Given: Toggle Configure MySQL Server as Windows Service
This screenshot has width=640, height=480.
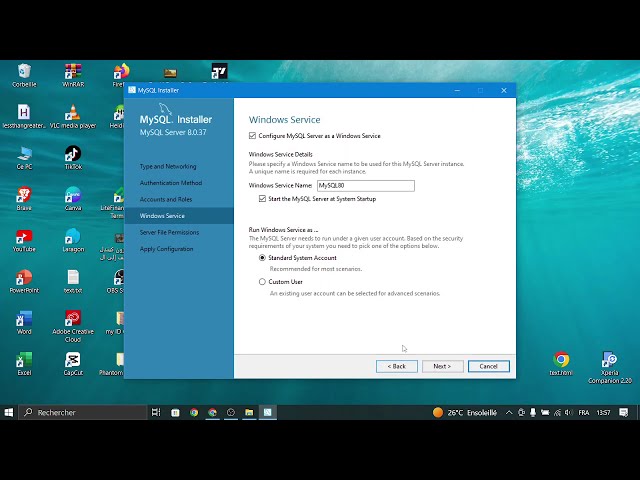Looking at the screenshot, I should pyautogui.click(x=252, y=136).
